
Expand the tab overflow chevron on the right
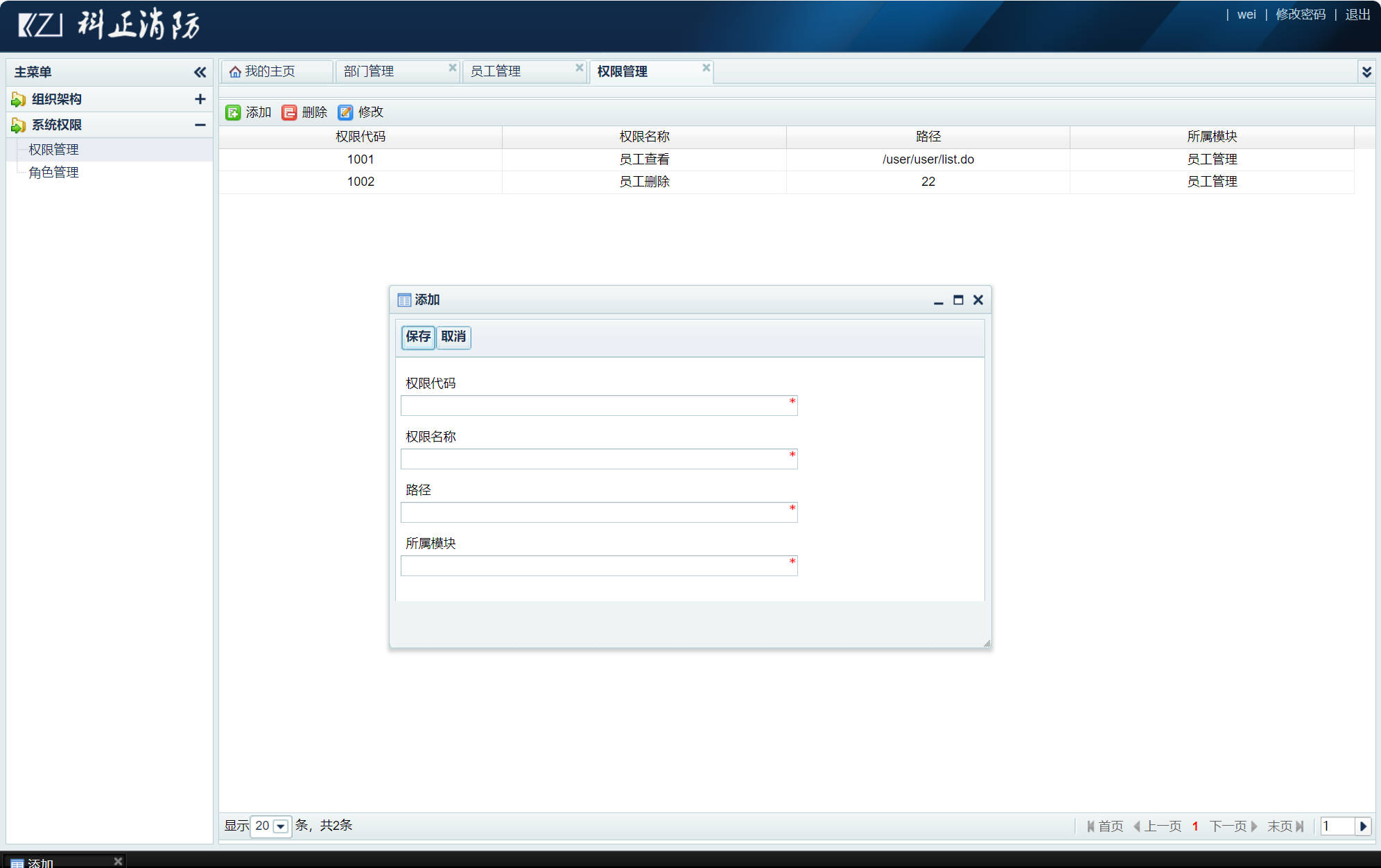click(1366, 71)
